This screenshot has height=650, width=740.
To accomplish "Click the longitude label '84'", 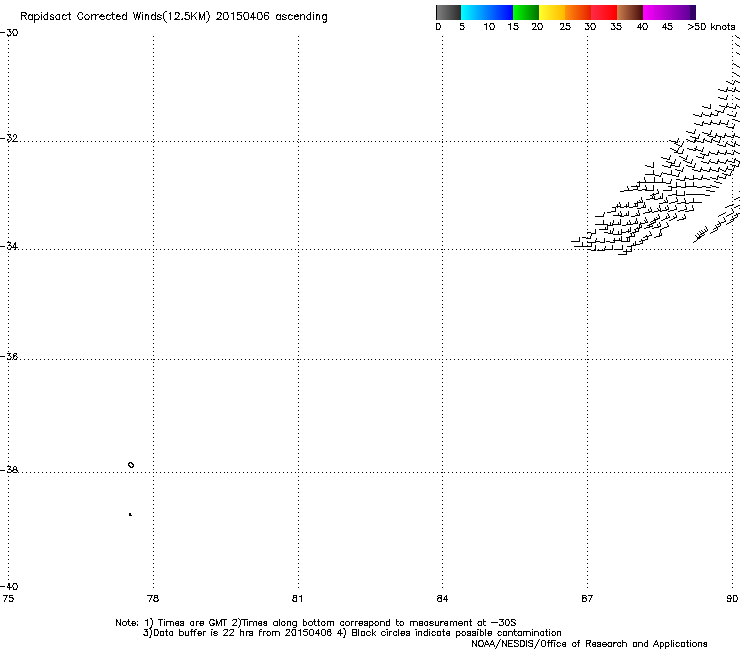I will point(442,599).
